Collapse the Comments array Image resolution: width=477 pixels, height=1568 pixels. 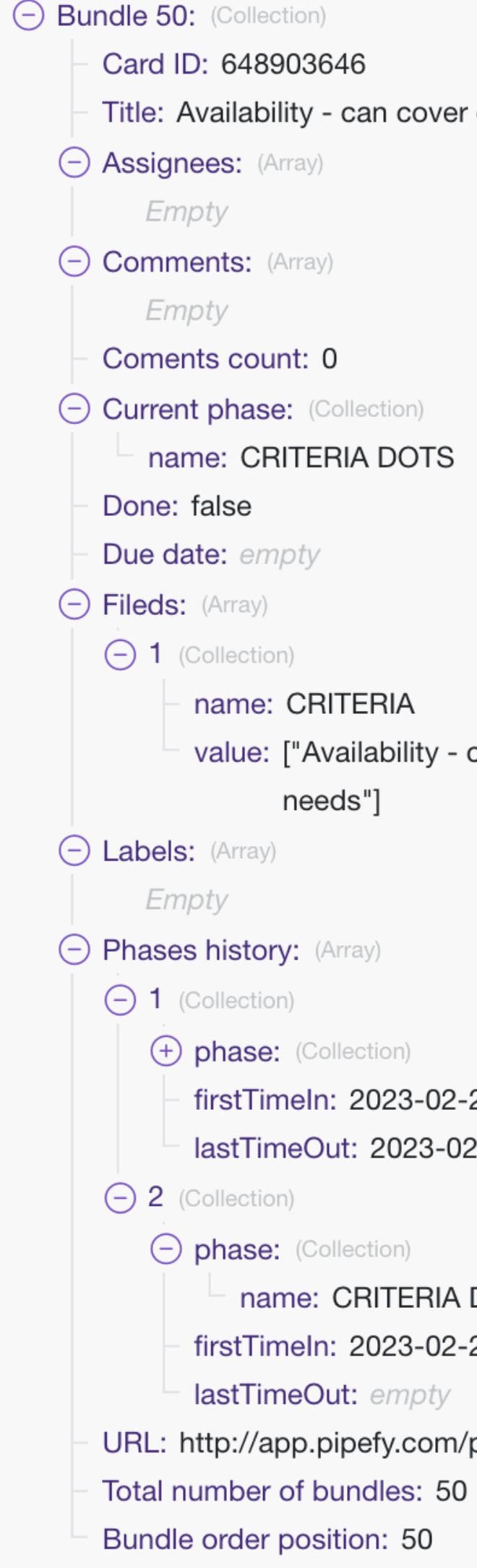[74, 262]
